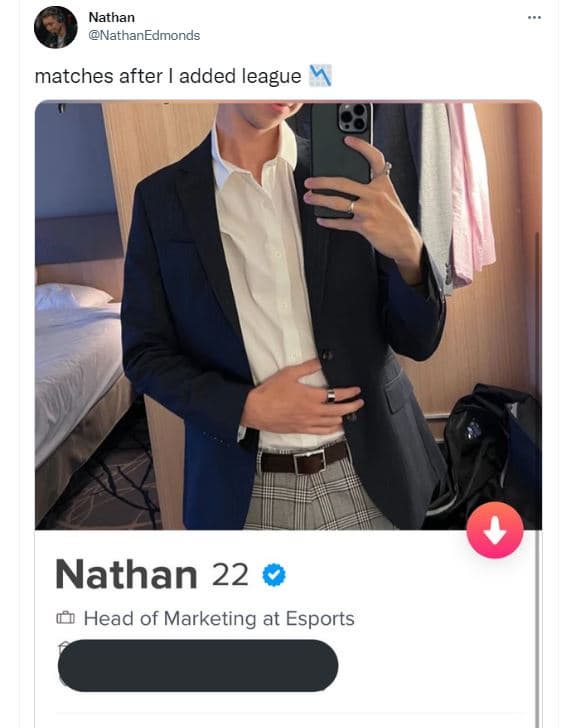
Task: Click the display name Nathan in tweet header
Action: pos(111,17)
